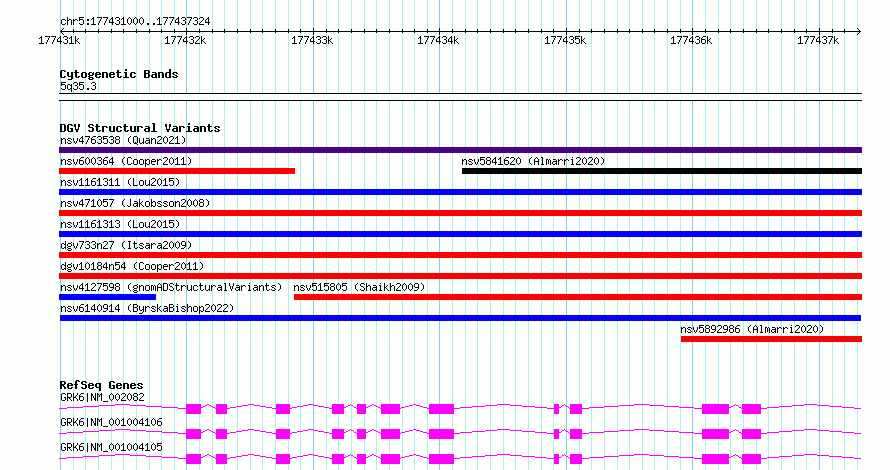
Task: Select the red nsv5892986 variant bar
Action: click(771, 339)
